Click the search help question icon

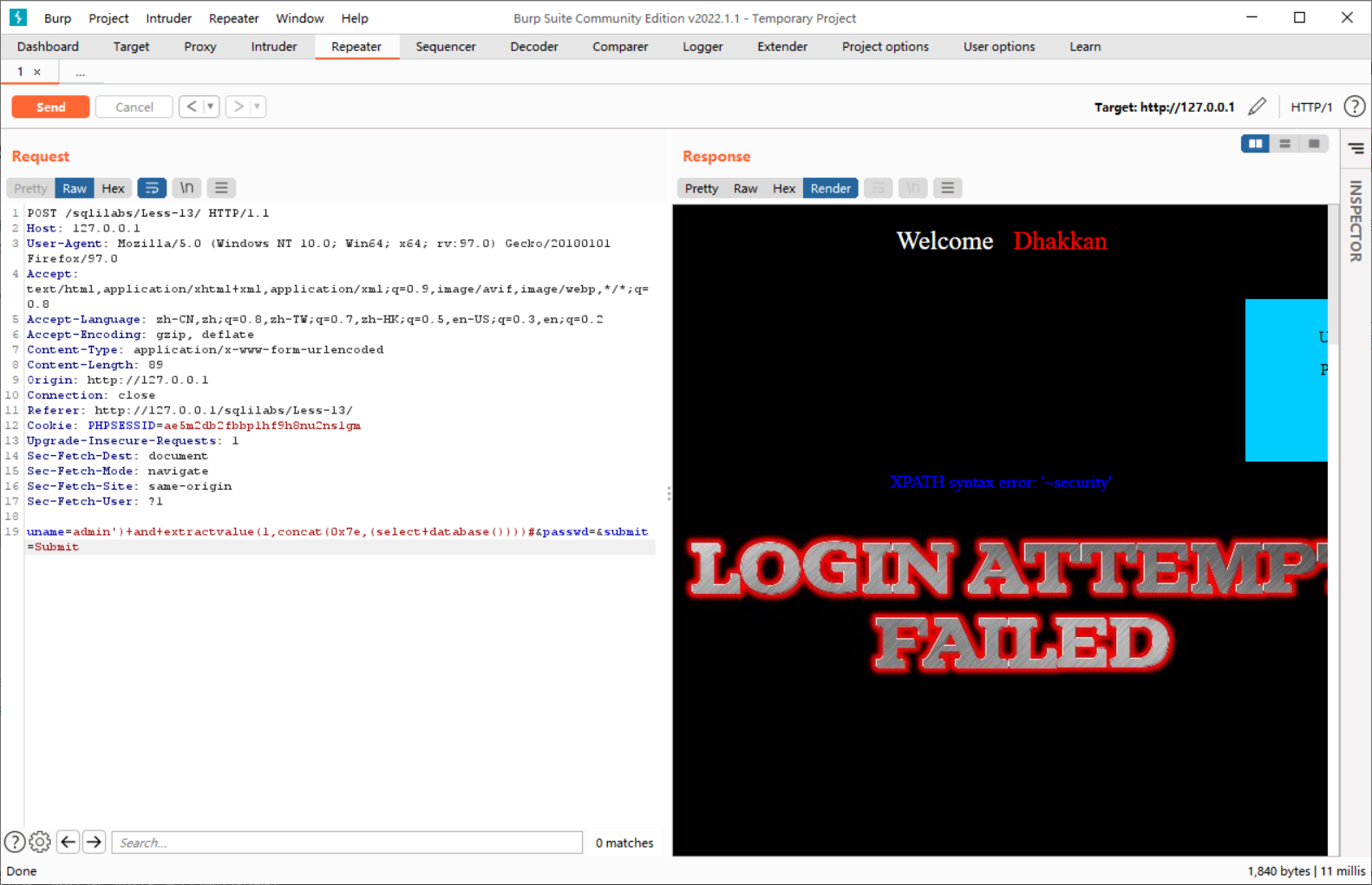tap(15, 842)
